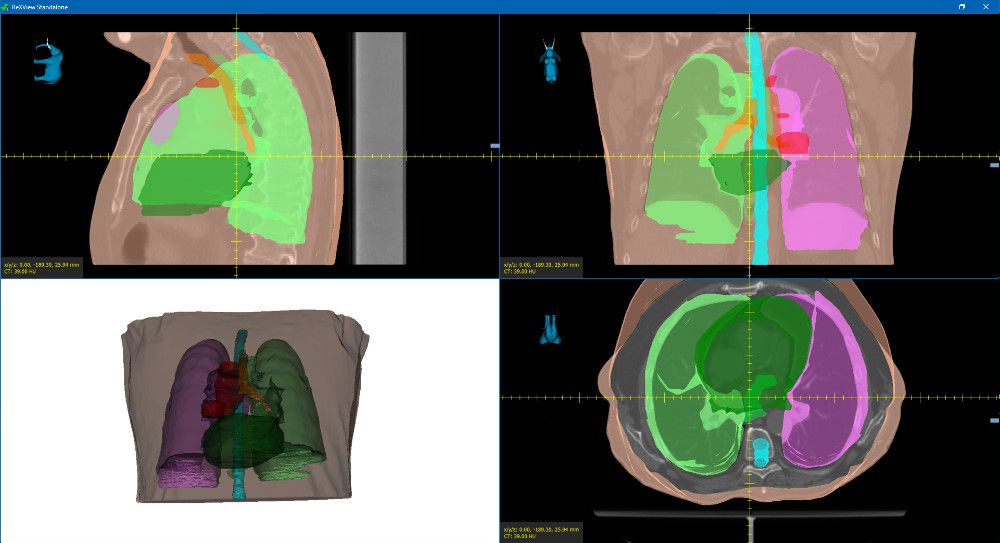This screenshot has width=1000, height=543.
Task: Pick the red structure in the coronal view
Action: (791, 141)
